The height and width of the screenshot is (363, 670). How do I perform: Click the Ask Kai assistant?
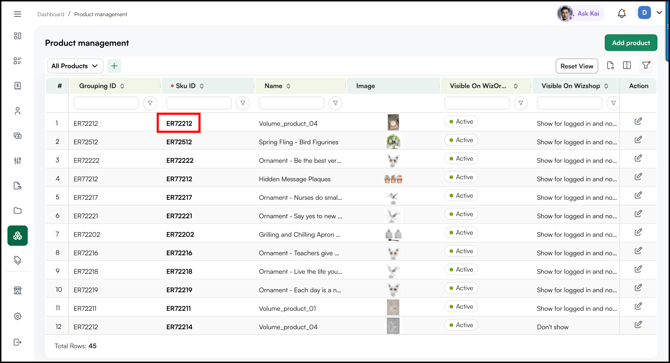(x=580, y=14)
